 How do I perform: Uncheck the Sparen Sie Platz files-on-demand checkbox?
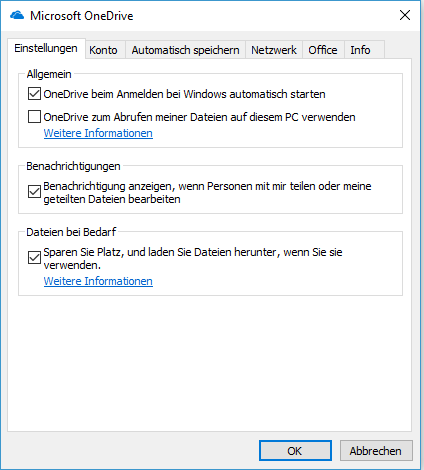[34, 258]
